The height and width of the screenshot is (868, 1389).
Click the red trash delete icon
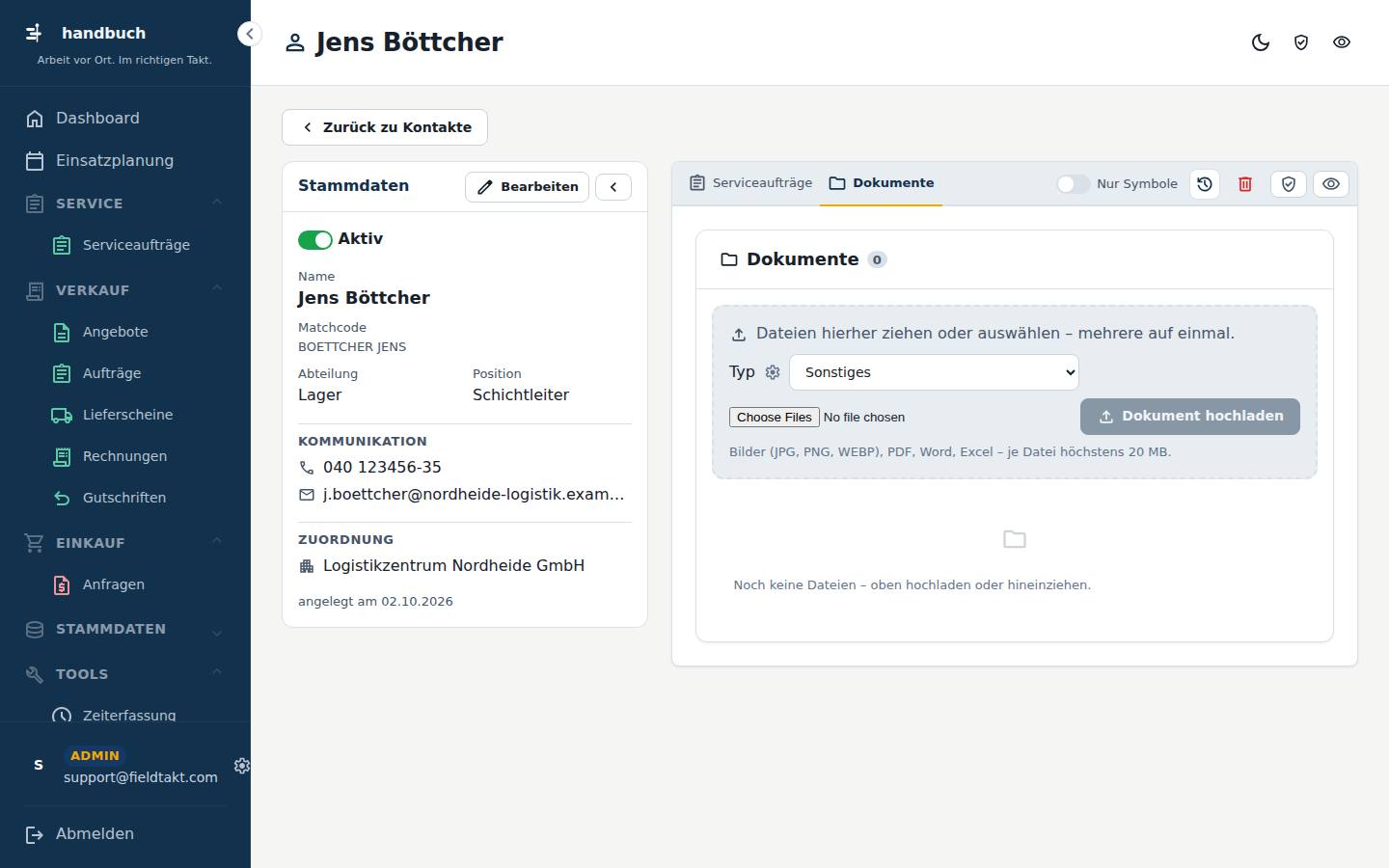[1245, 184]
